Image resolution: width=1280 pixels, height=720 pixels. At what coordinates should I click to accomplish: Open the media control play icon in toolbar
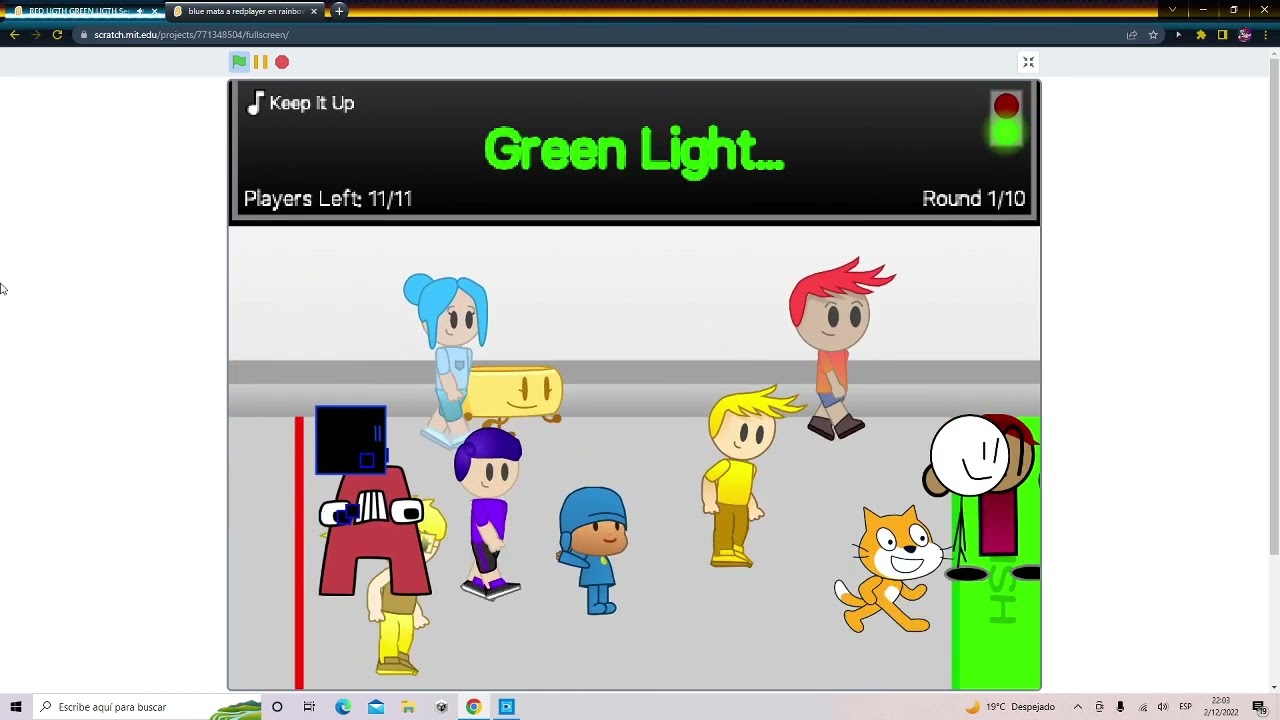pyautogui.click(x=1178, y=35)
